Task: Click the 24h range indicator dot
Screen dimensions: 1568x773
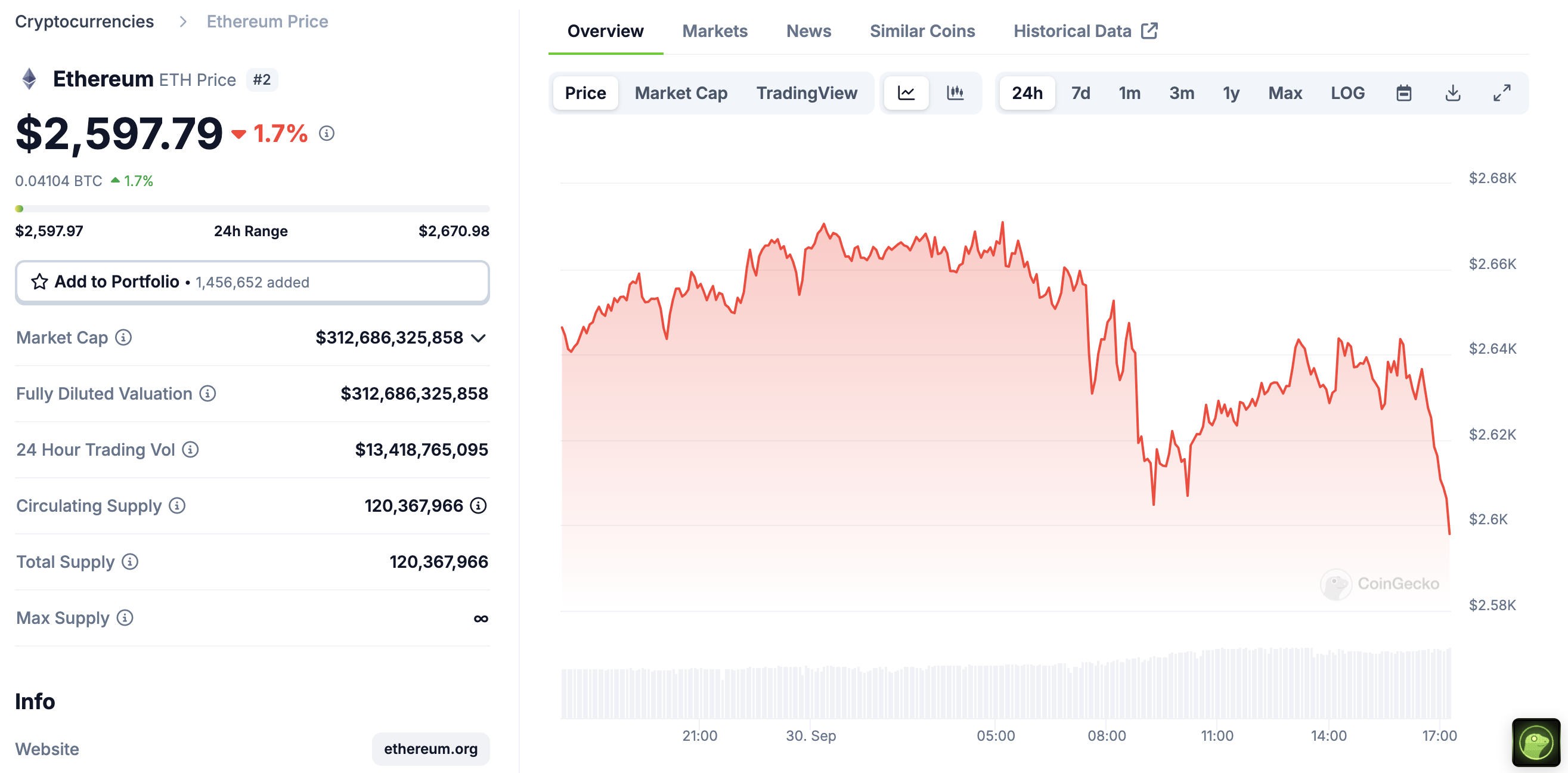Action: tap(20, 208)
